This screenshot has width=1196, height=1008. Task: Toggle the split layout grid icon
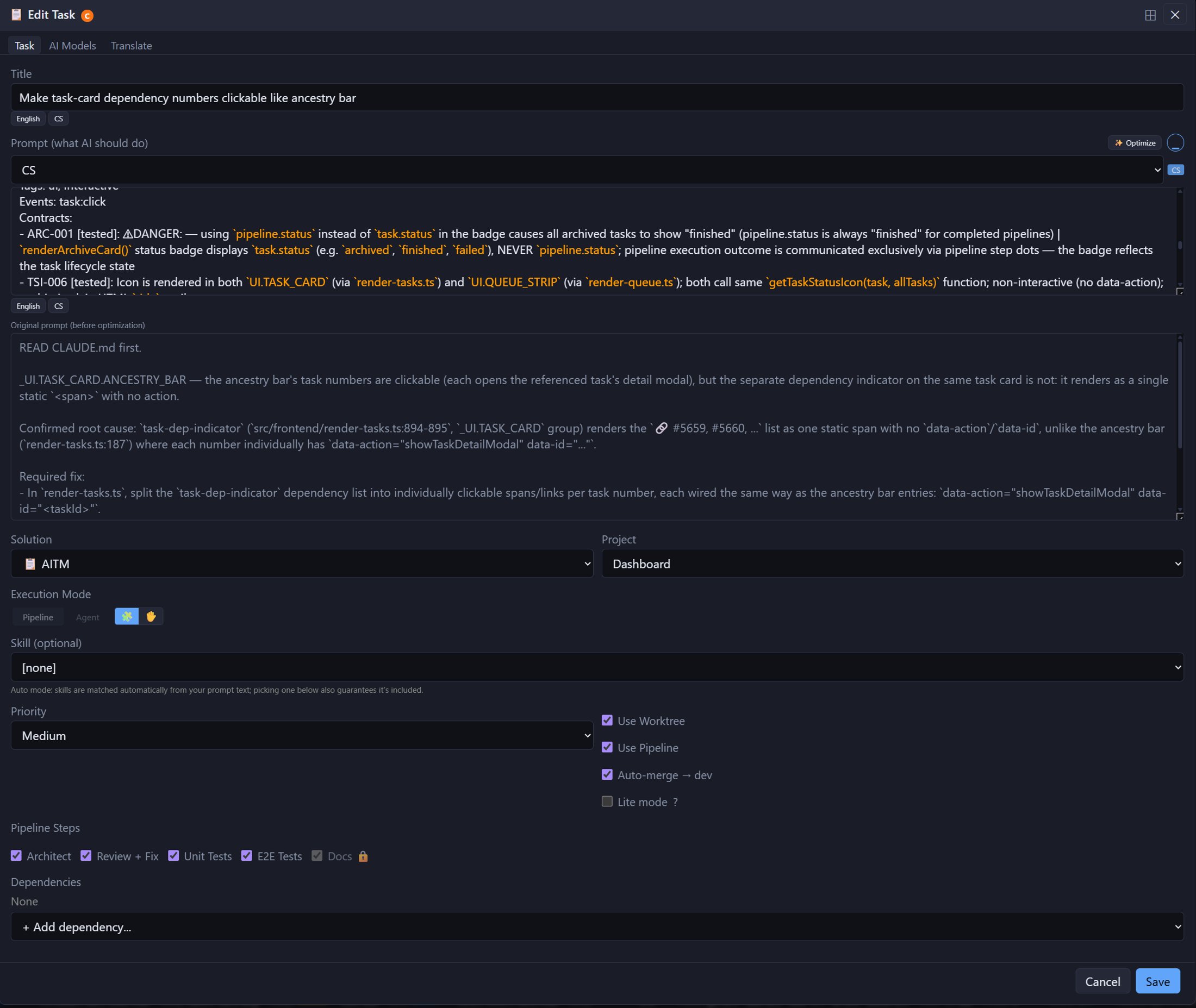[1150, 15]
